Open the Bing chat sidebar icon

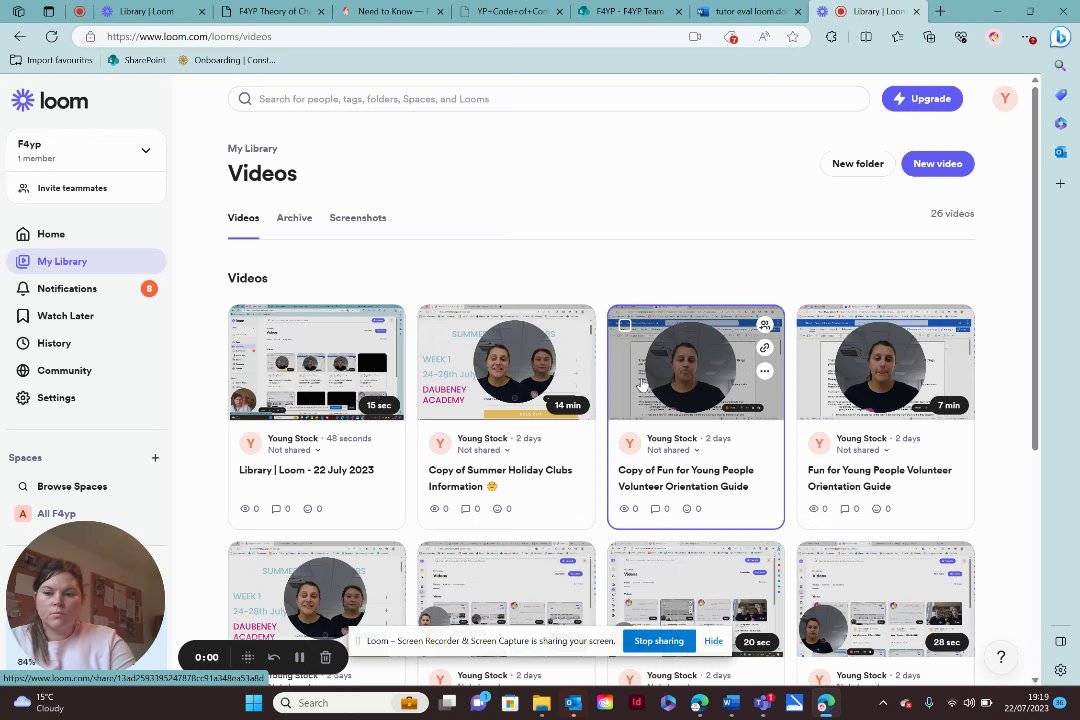pyautogui.click(x=1060, y=37)
